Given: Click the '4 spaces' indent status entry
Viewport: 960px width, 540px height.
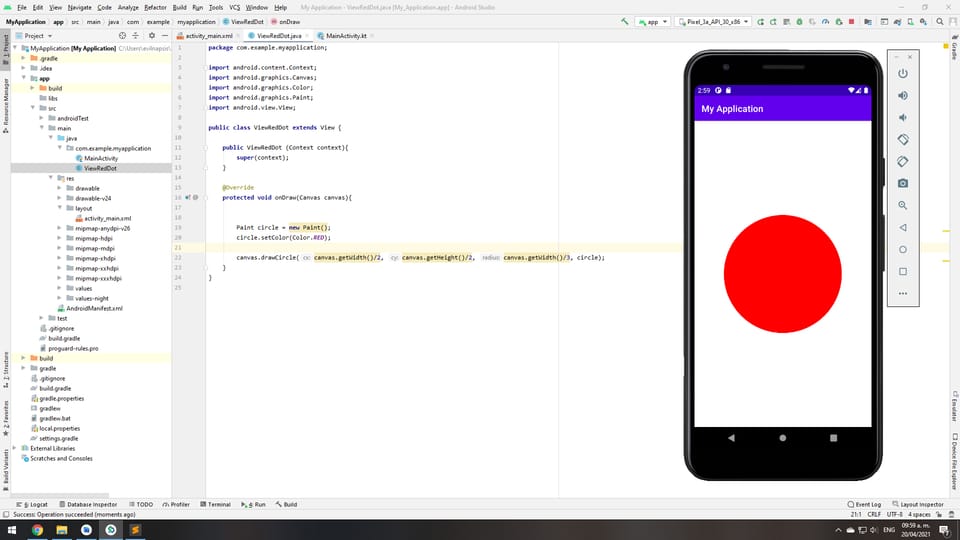Looking at the screenshot, I should pyautogui.click(x=919, y=514).
